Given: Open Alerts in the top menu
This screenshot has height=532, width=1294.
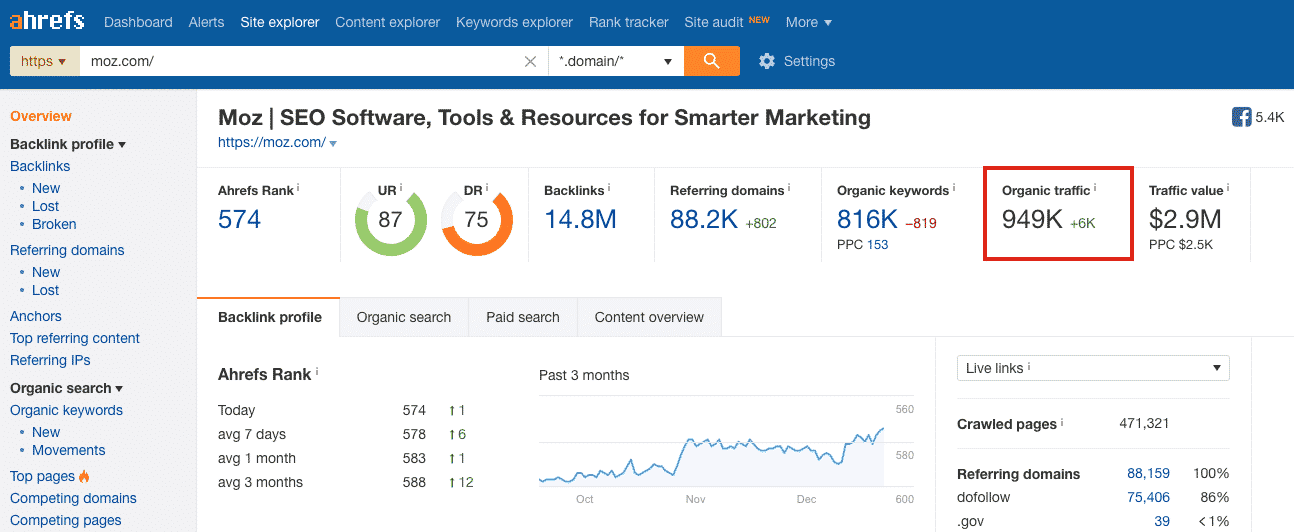Looking at the screenshot, I should (x=206, y=22).
